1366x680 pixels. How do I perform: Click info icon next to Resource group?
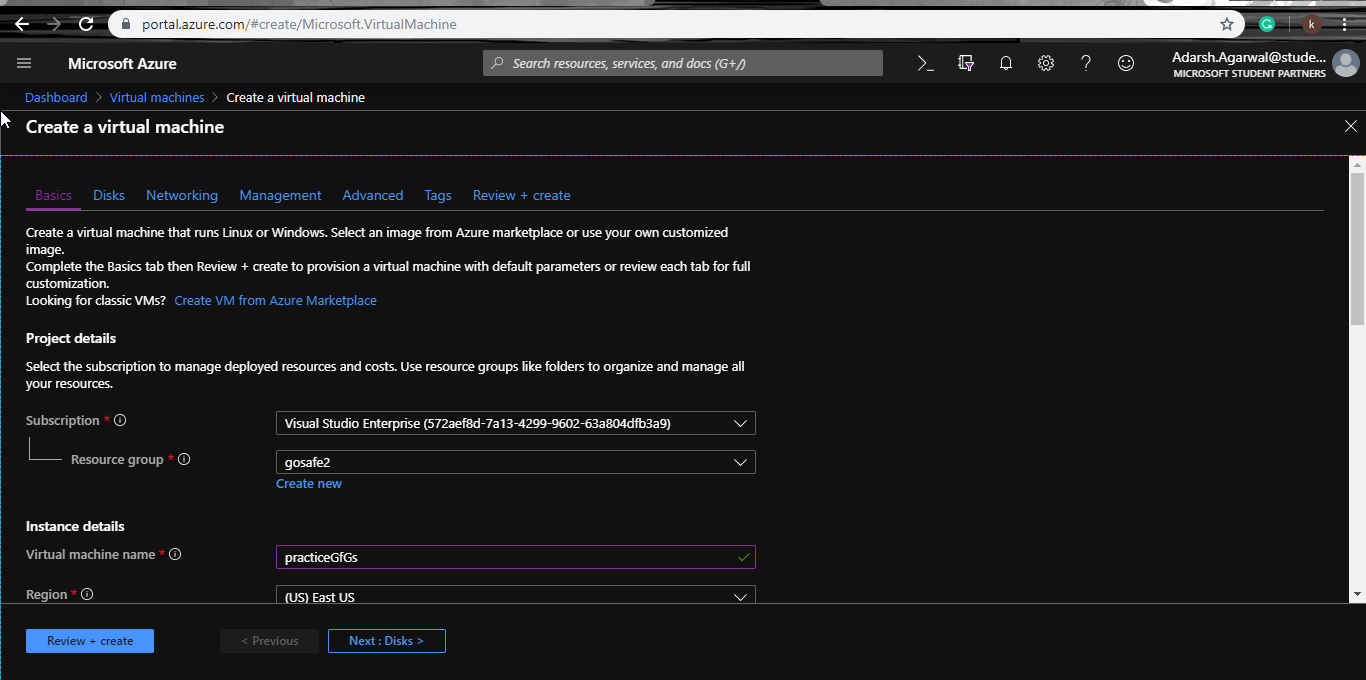(x=184, y=460)
